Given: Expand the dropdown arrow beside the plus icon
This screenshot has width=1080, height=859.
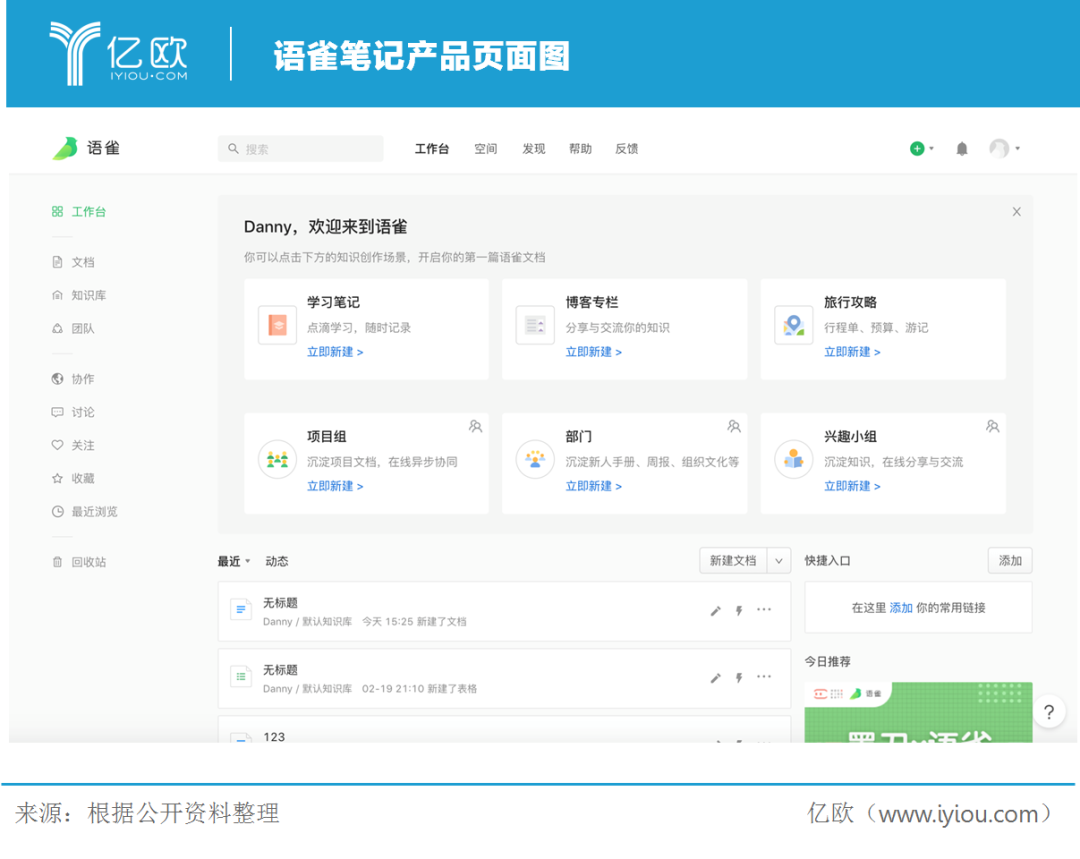Looking at the screenshot, I should pos(932,148).
